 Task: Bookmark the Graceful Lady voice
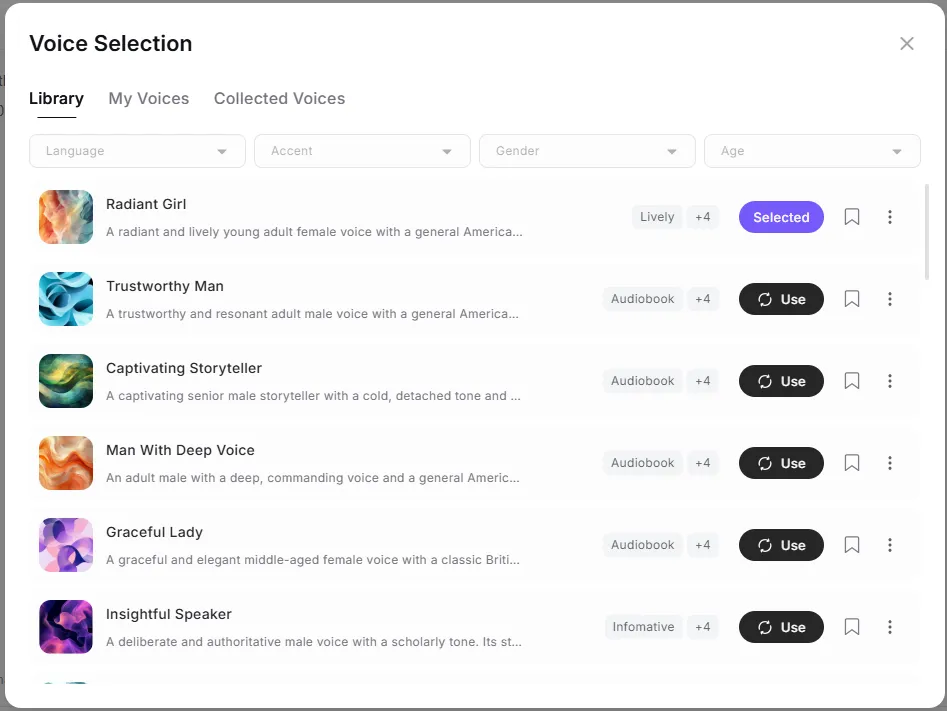[851, 545]
